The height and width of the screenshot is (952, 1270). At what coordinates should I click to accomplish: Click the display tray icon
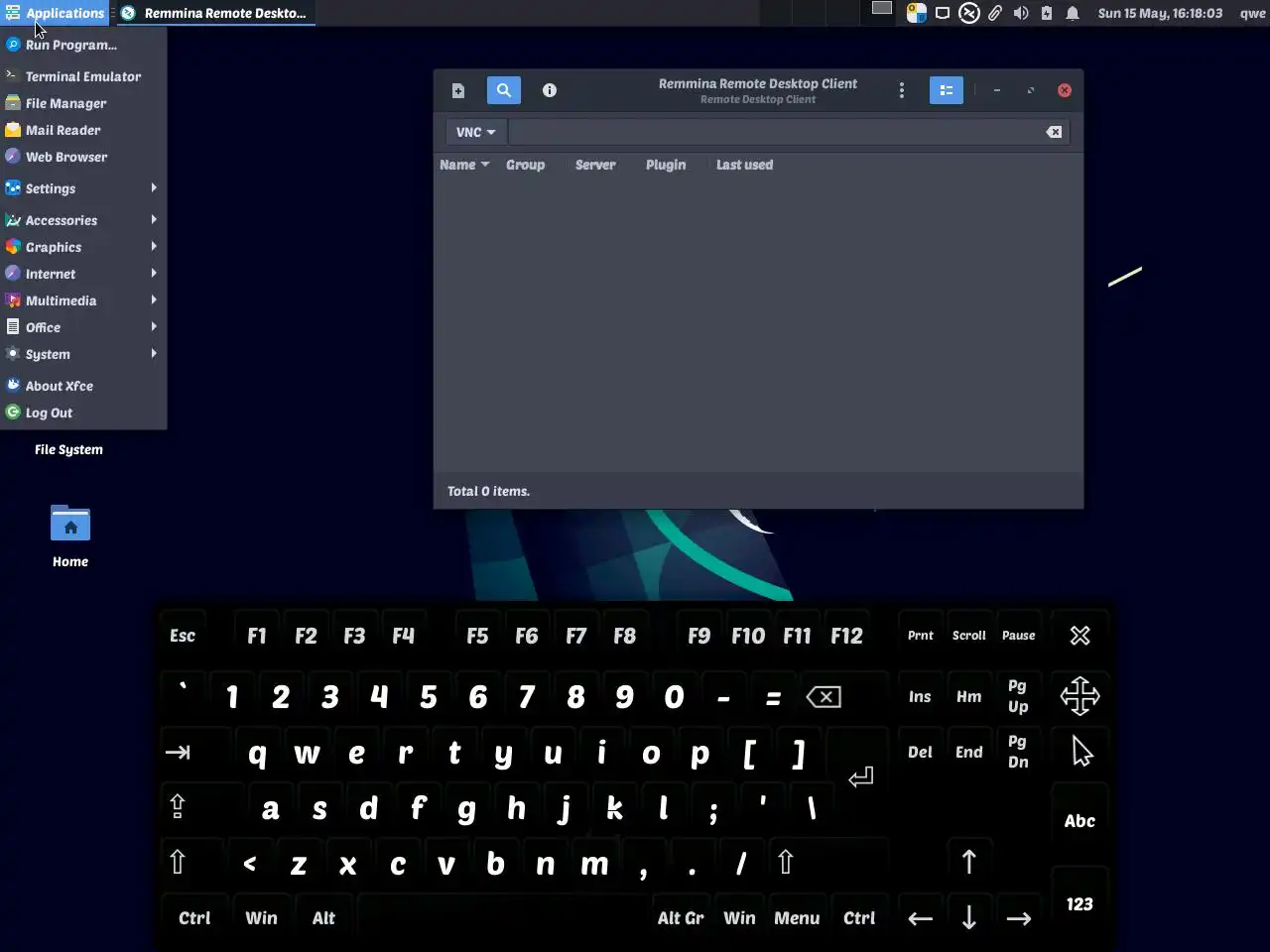tap(943, 13)
